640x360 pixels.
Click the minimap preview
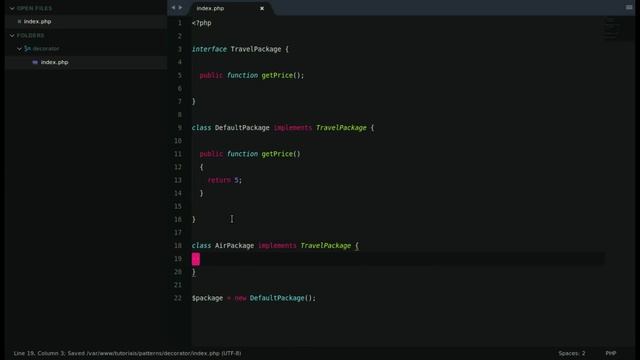pos(611,29)
